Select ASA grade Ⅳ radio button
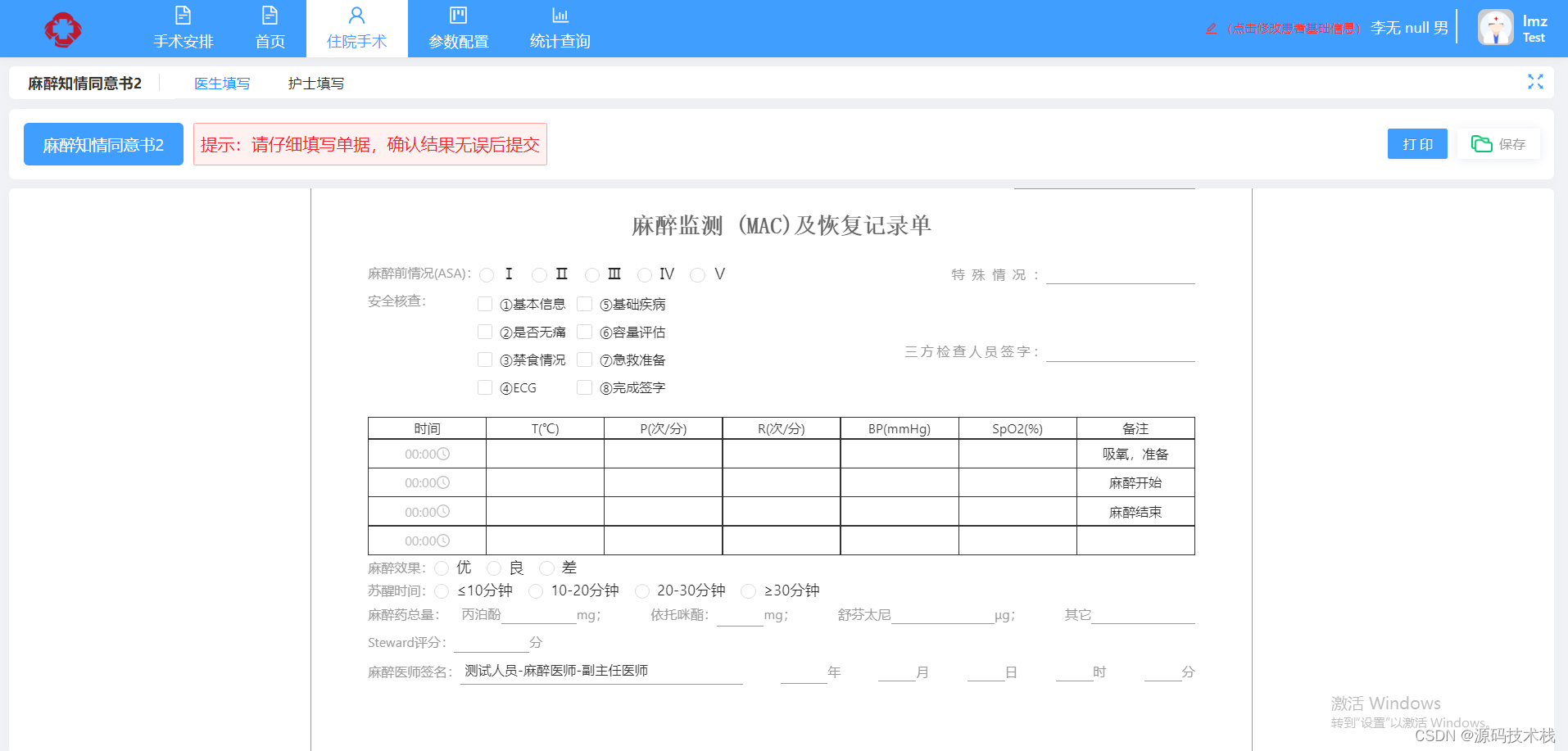 pos(645,275)
